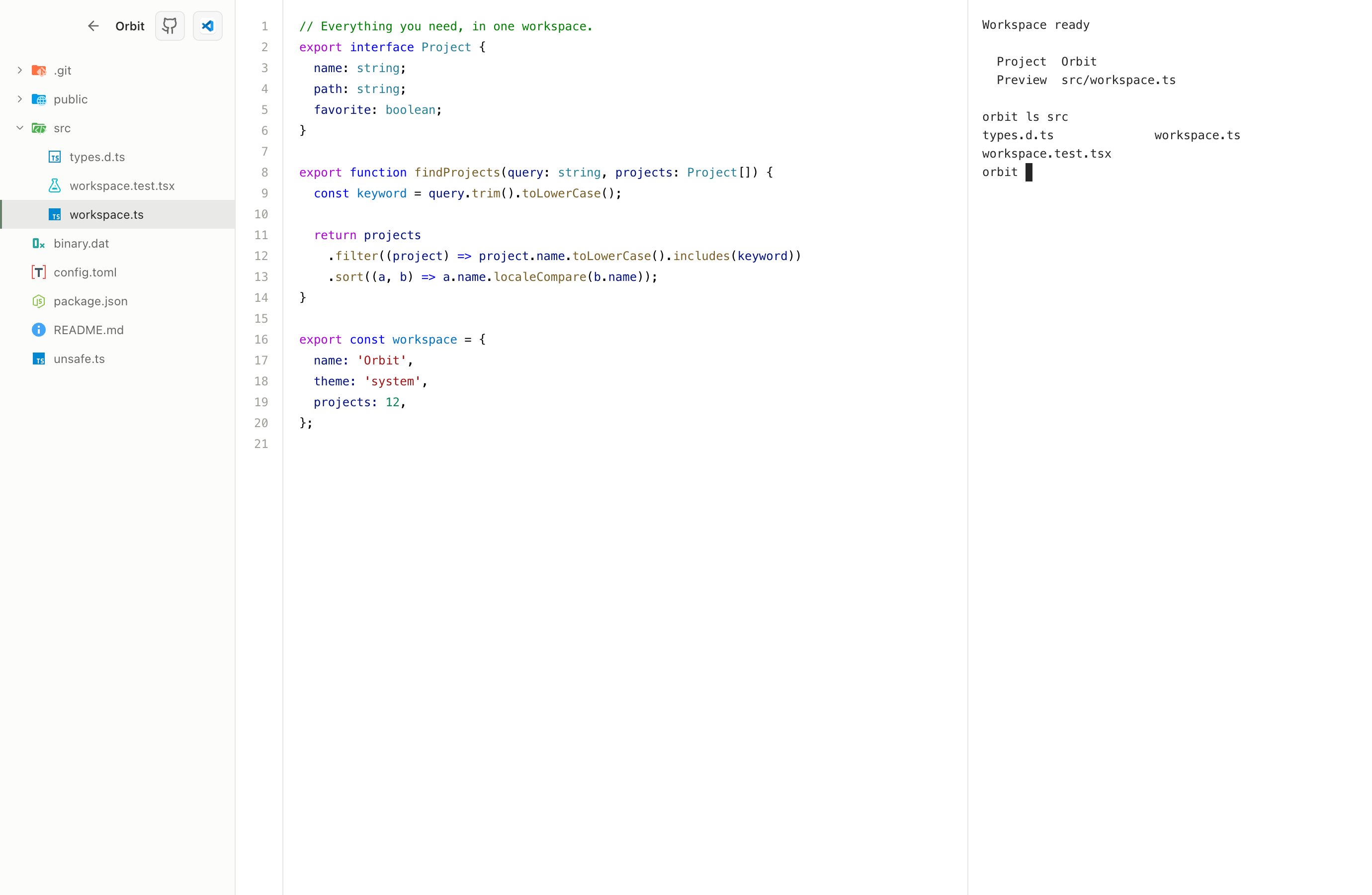Screen dimensions: 1372x895
Task: Open project in VS Code button
Action: (x=207, y=26)
